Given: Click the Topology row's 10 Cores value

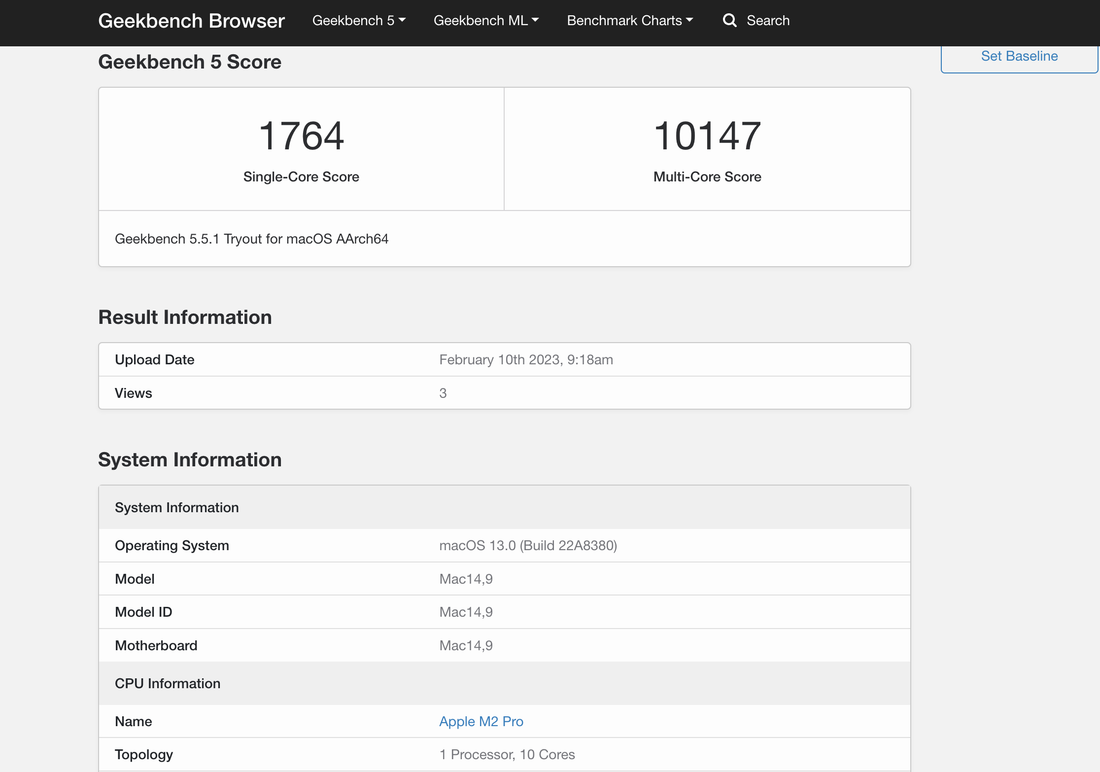Looking at the screenshot, I should tap(507, 754).
